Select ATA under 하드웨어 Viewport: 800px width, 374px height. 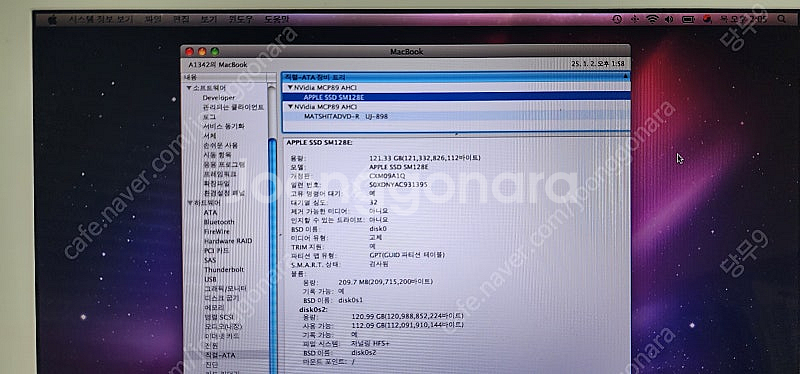coord(210,212)
